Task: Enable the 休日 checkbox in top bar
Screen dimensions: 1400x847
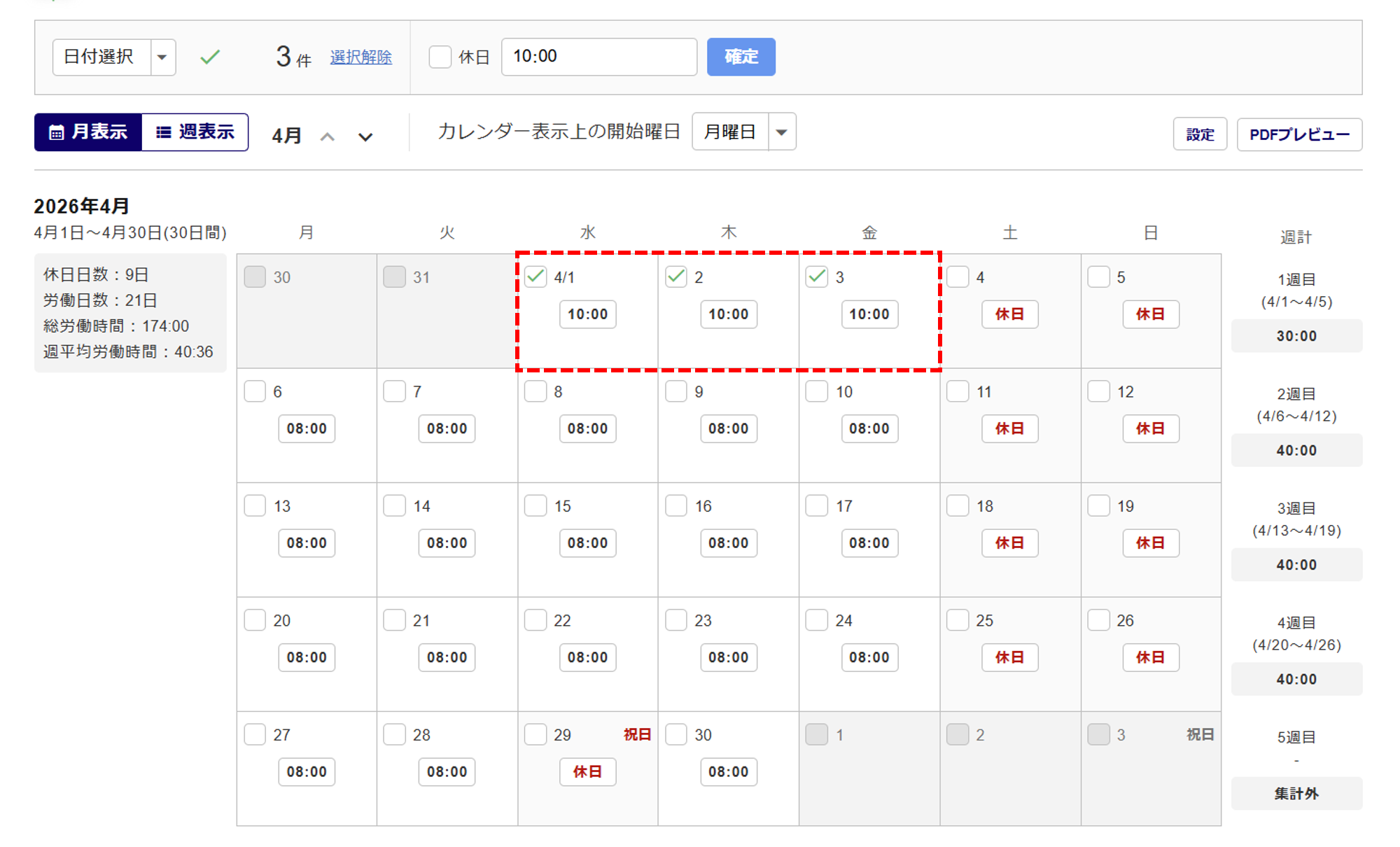Action: pyautogui.click(x=440, y=57)
